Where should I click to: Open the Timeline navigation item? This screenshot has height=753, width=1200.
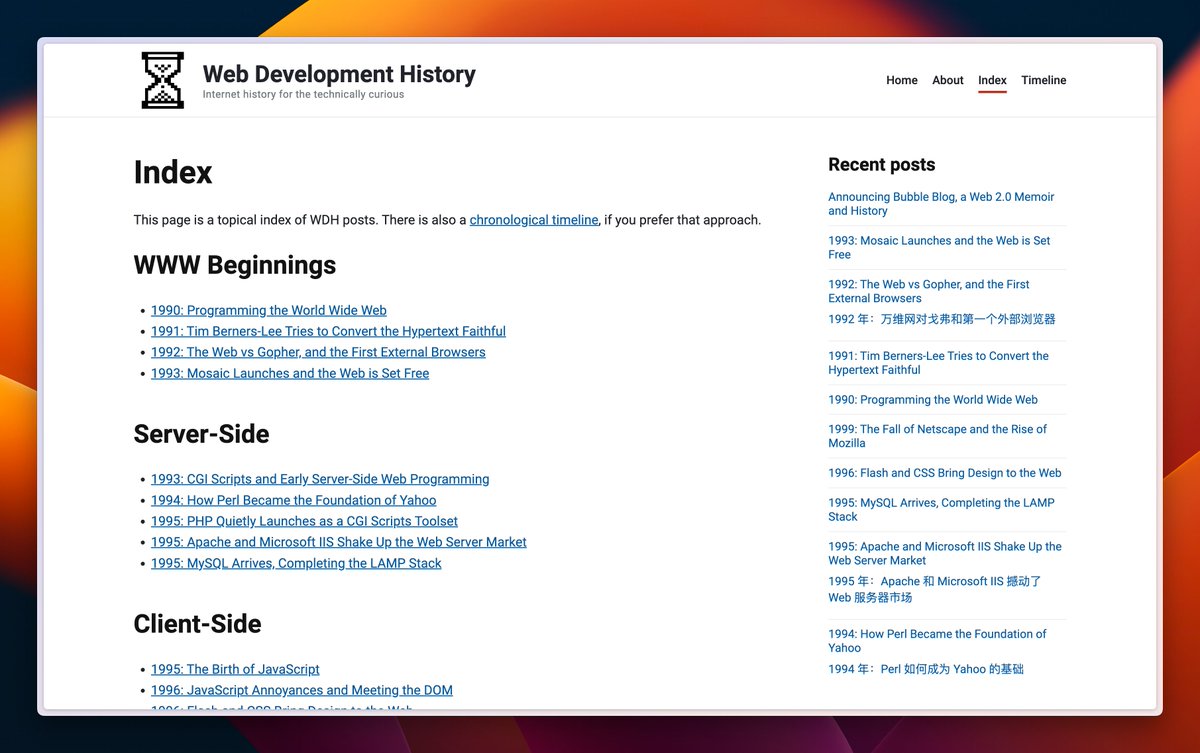pos(1044,80)
